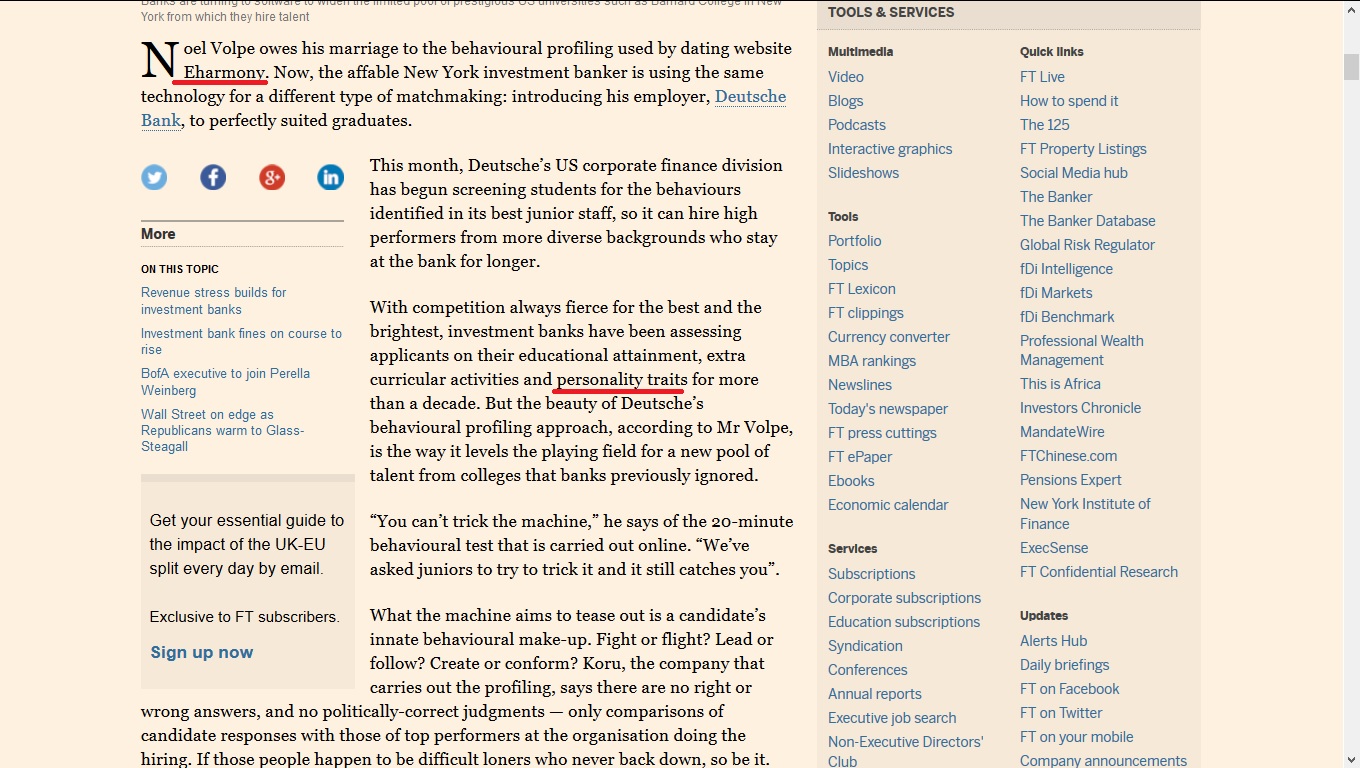Open Economic calendar link

[888, 505]
